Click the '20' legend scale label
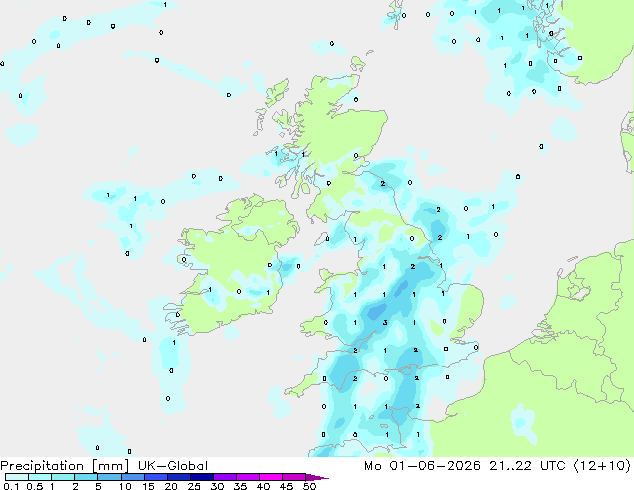 tap(171, 486)
